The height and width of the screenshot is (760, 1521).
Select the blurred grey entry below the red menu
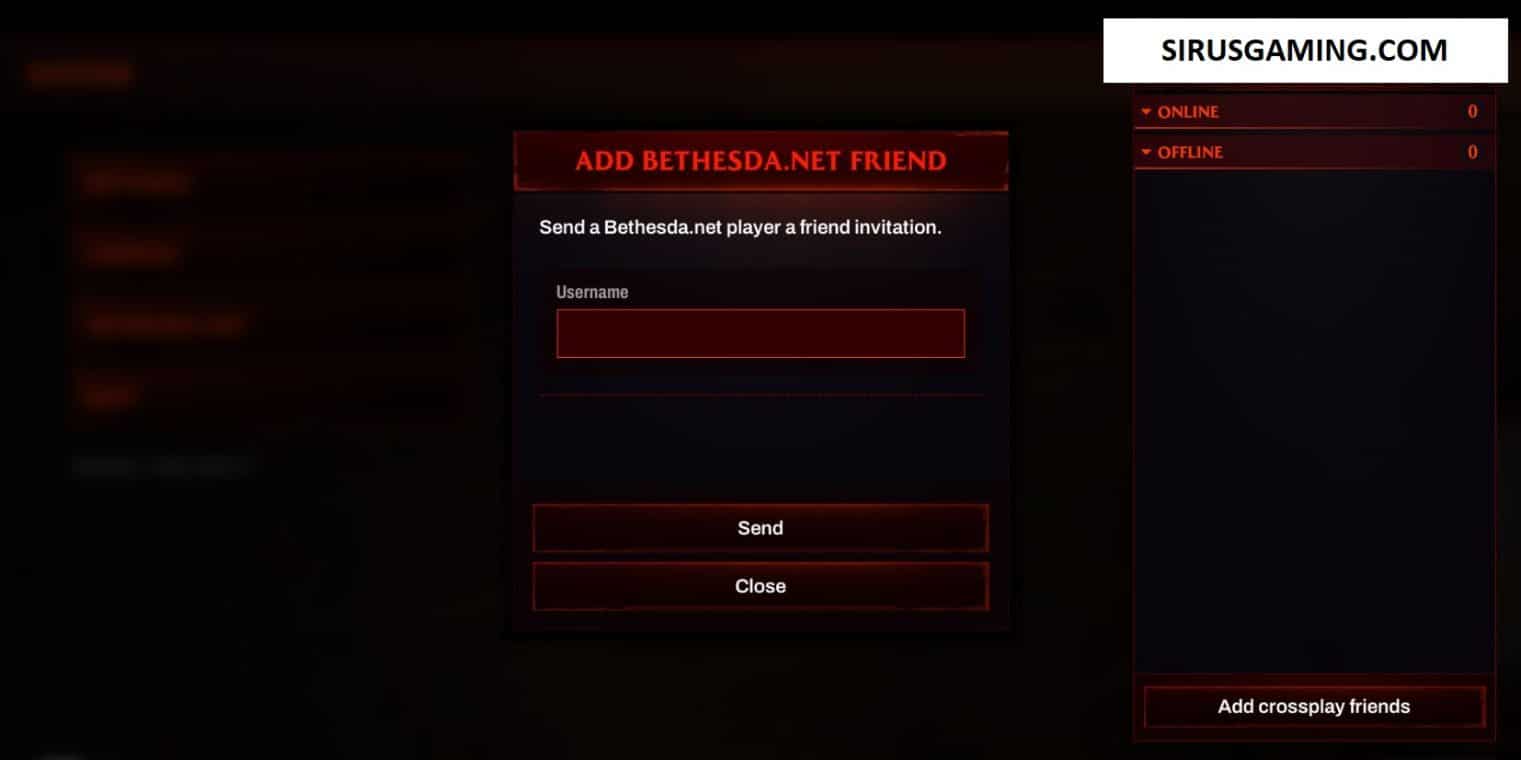click(x=161, y=466)
